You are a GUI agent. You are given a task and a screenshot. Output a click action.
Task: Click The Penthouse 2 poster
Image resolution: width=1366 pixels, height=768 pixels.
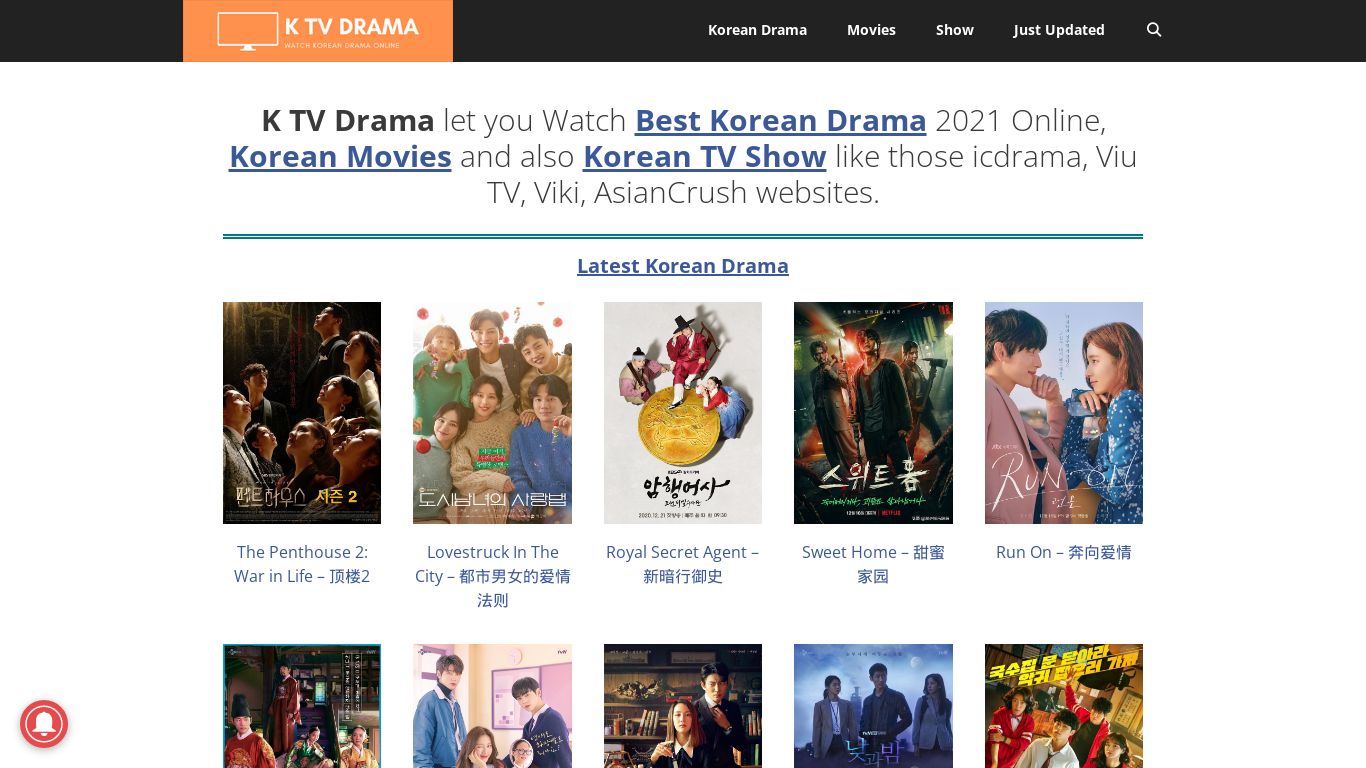click(x=302, y=413)
